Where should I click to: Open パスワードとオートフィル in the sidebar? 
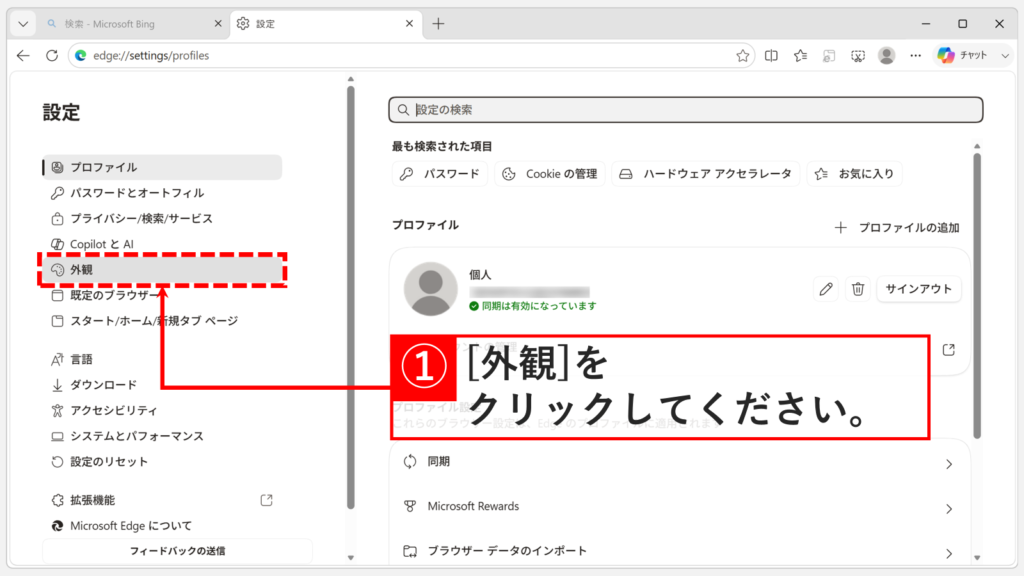pyautogui.click(x=163, y=193)
